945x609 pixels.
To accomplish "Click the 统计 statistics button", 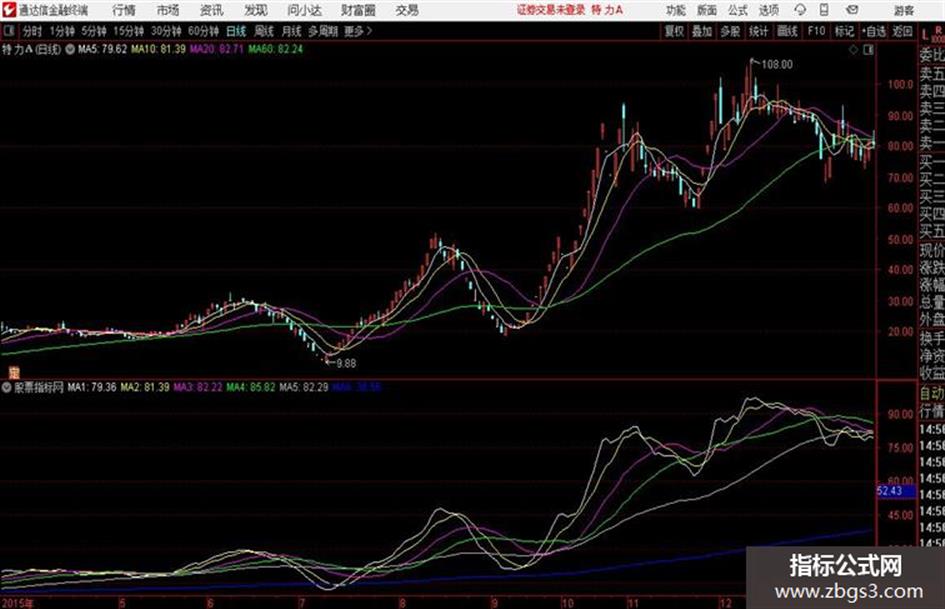I will coord(759,31).
